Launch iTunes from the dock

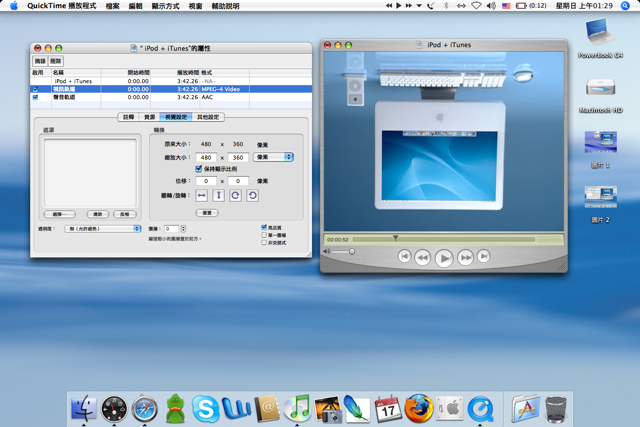pyautogui.click(x=297, y=409)
